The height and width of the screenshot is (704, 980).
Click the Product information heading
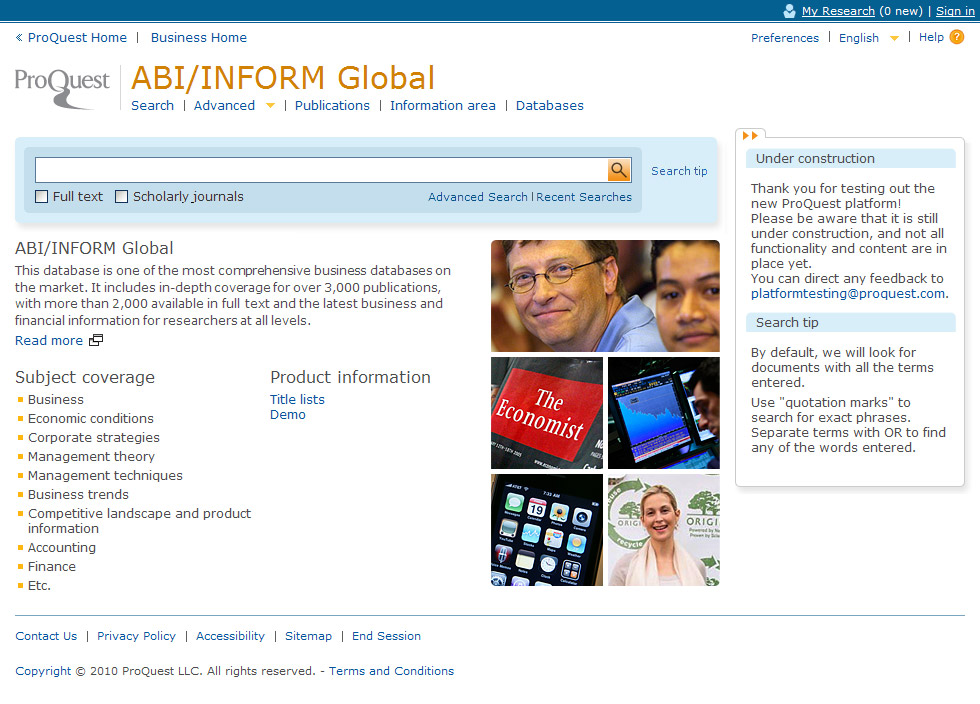(350, 377)
